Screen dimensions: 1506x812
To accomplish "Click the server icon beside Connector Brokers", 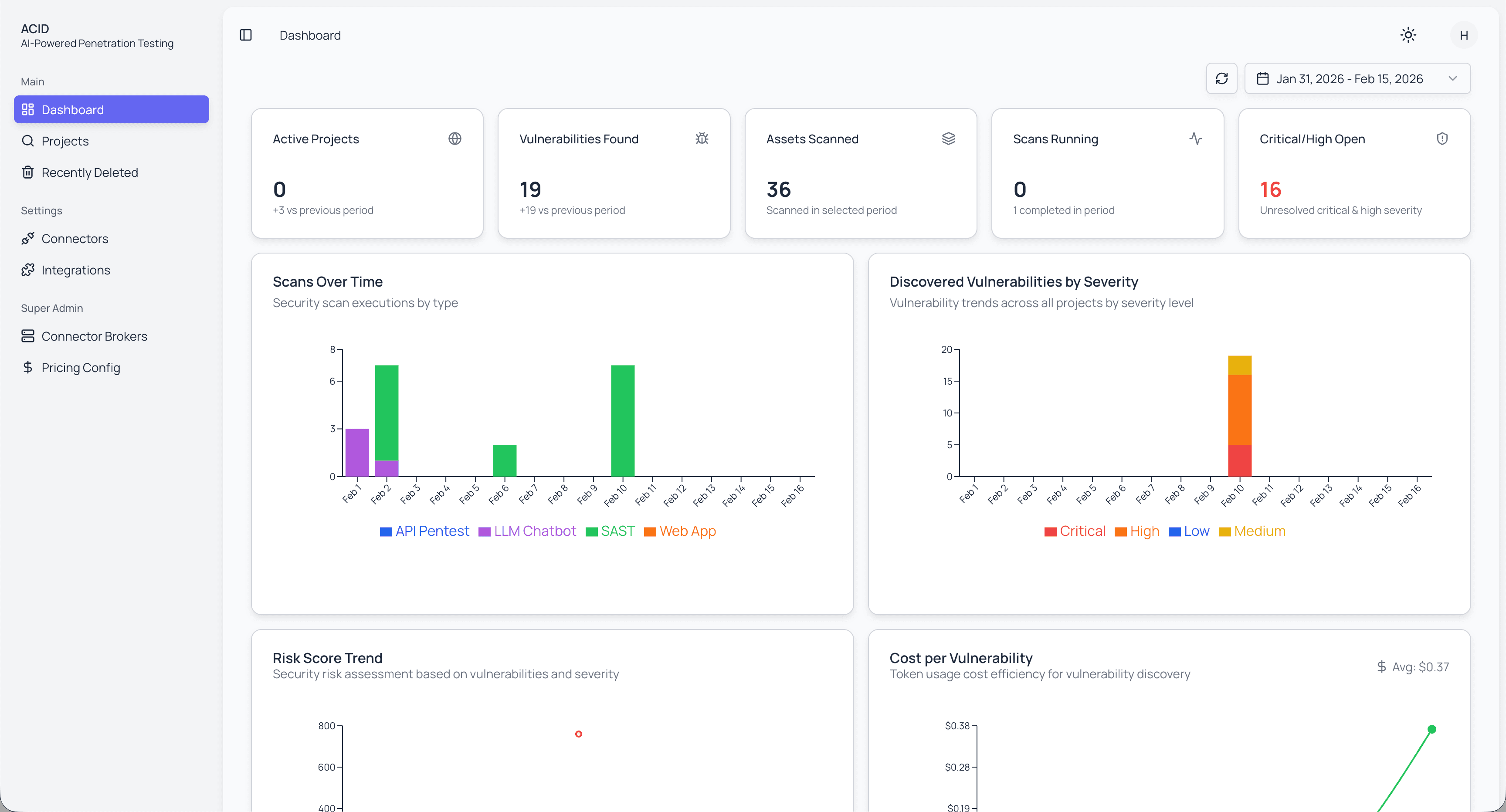I will (27, 336).
